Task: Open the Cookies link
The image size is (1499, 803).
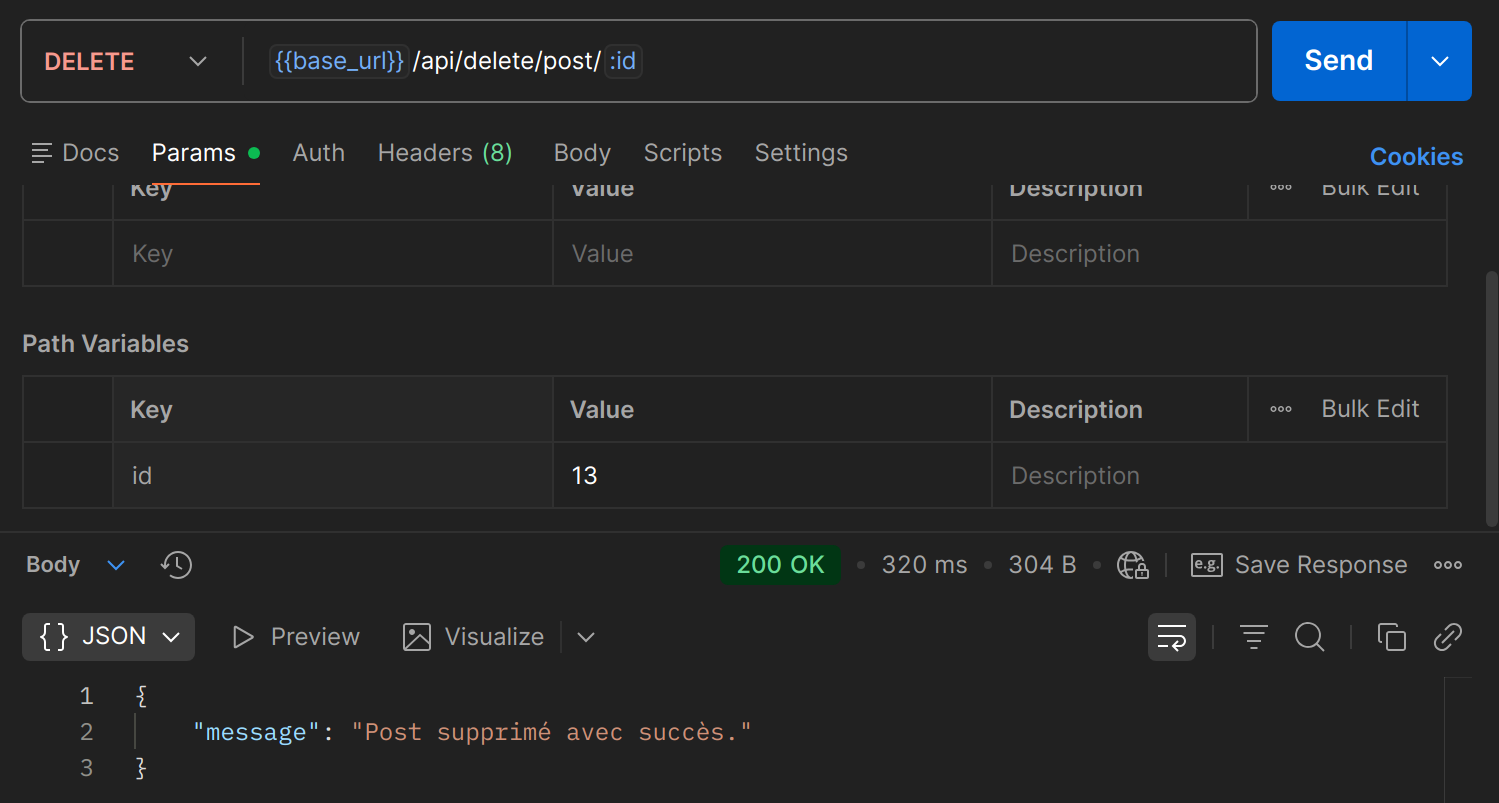Action: coord(1416,157)
